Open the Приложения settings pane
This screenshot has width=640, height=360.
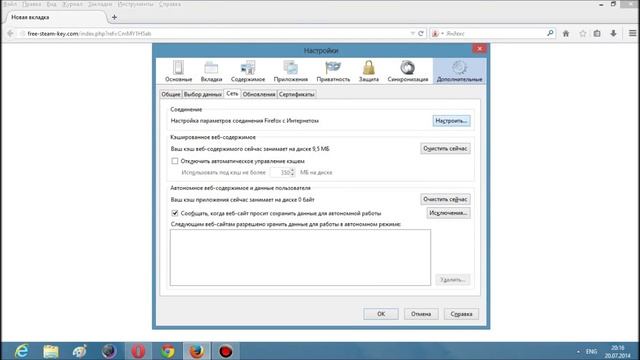pyautogui.click(x=291, y=71)
